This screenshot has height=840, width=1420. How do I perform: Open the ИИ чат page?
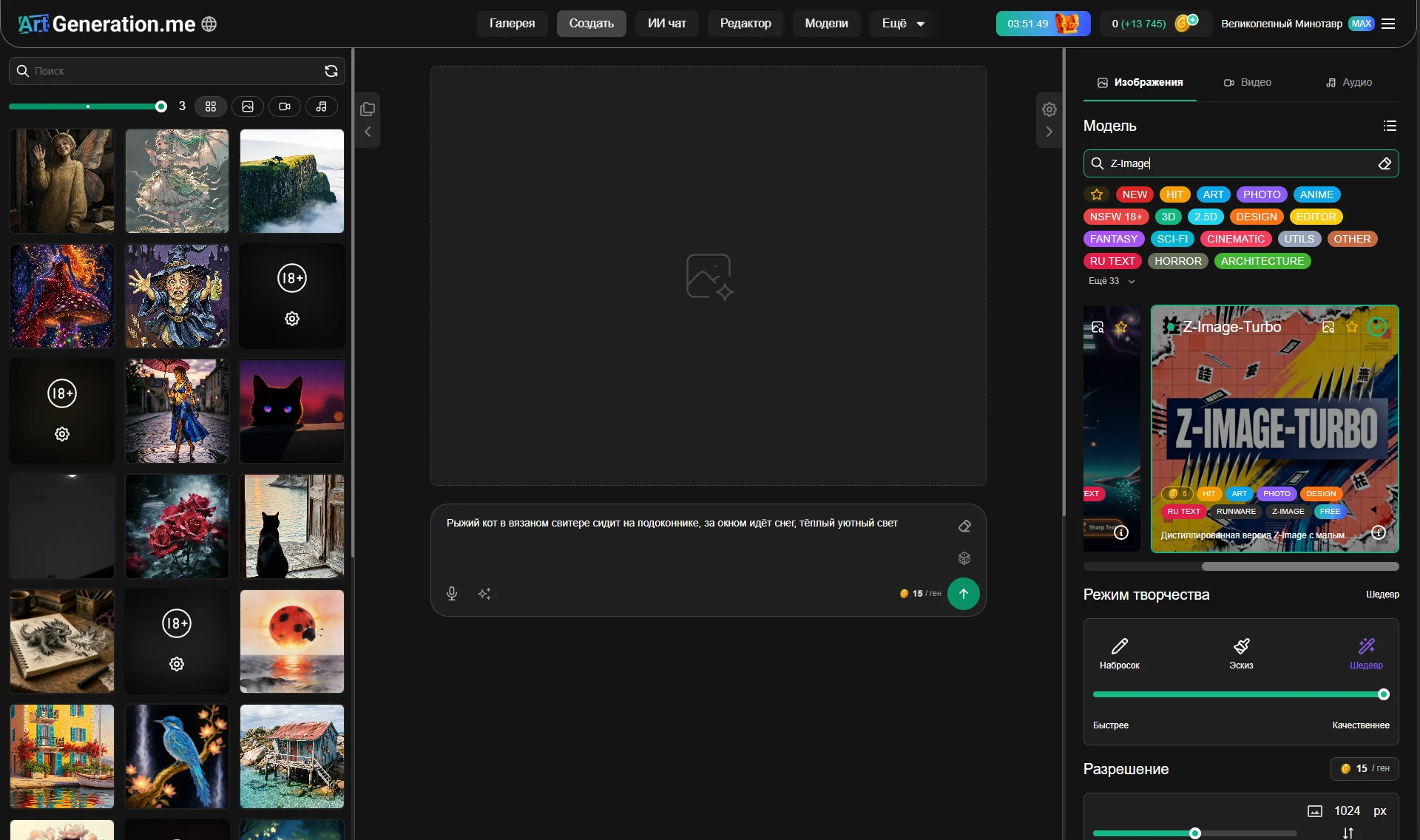click(x=667, y=24)
